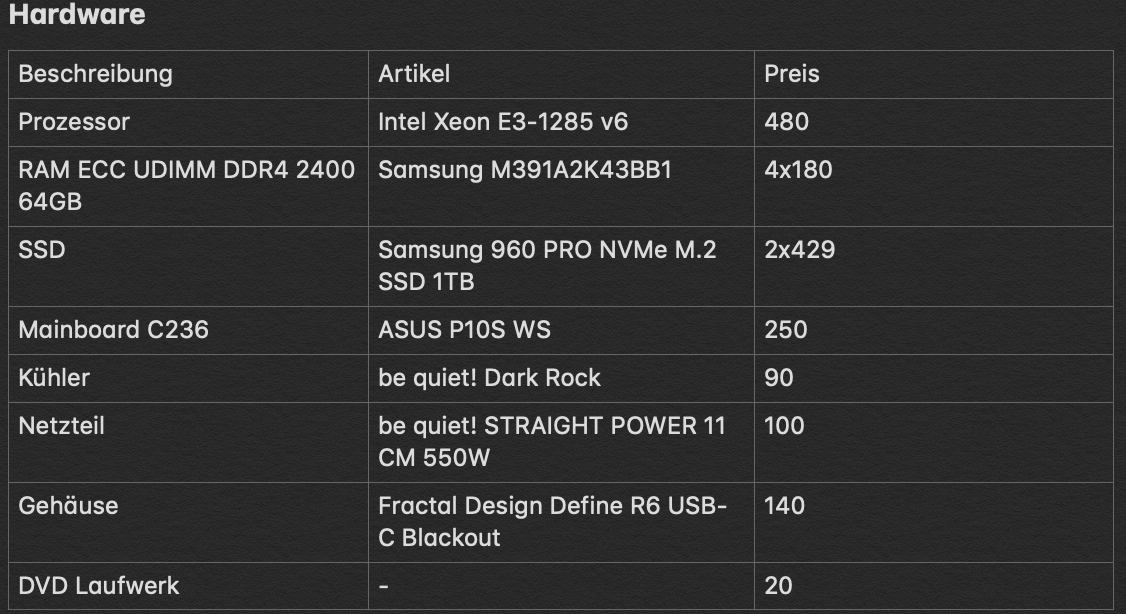The height and width of the screenshot is (614, 1126).
Task: Select the ASUS P10S WS cell
Action: click(464, 330)
